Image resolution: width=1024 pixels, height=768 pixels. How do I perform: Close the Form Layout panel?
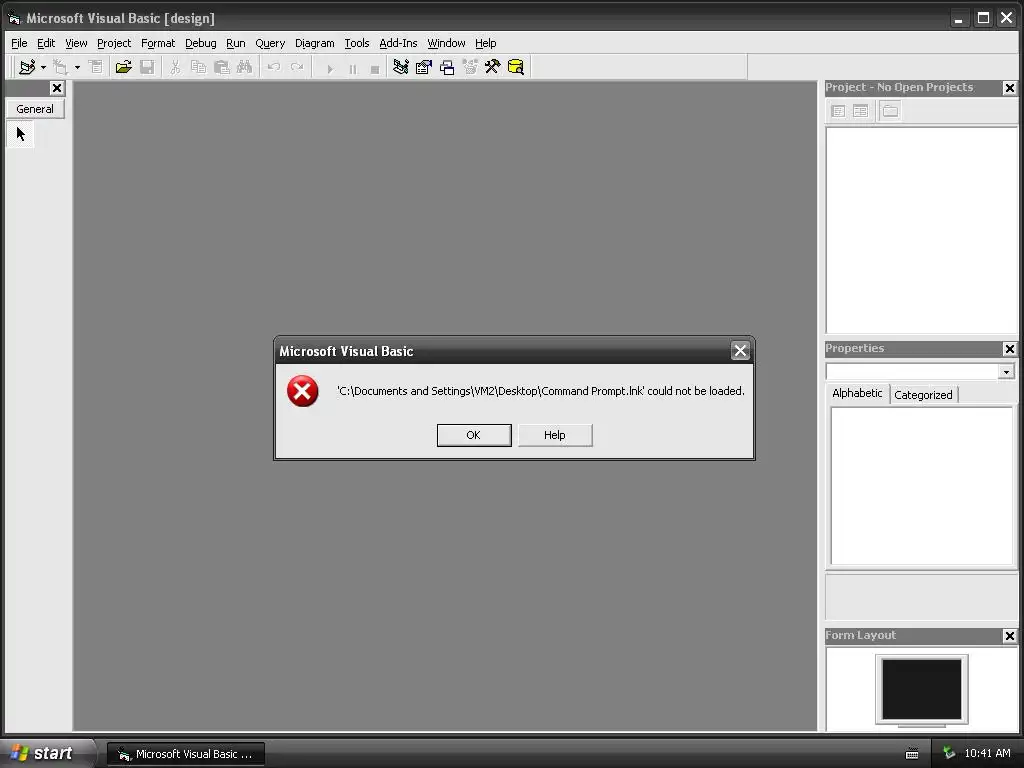click(1010, 636)
